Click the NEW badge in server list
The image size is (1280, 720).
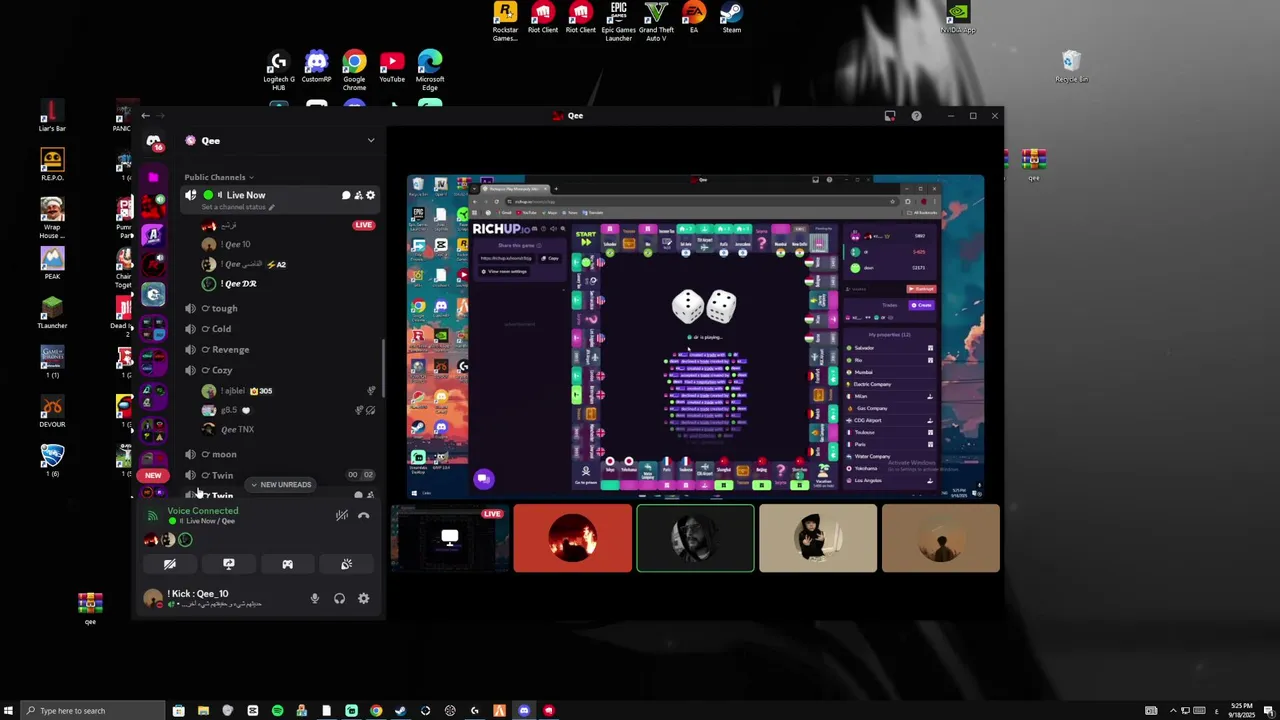point(153,476)
